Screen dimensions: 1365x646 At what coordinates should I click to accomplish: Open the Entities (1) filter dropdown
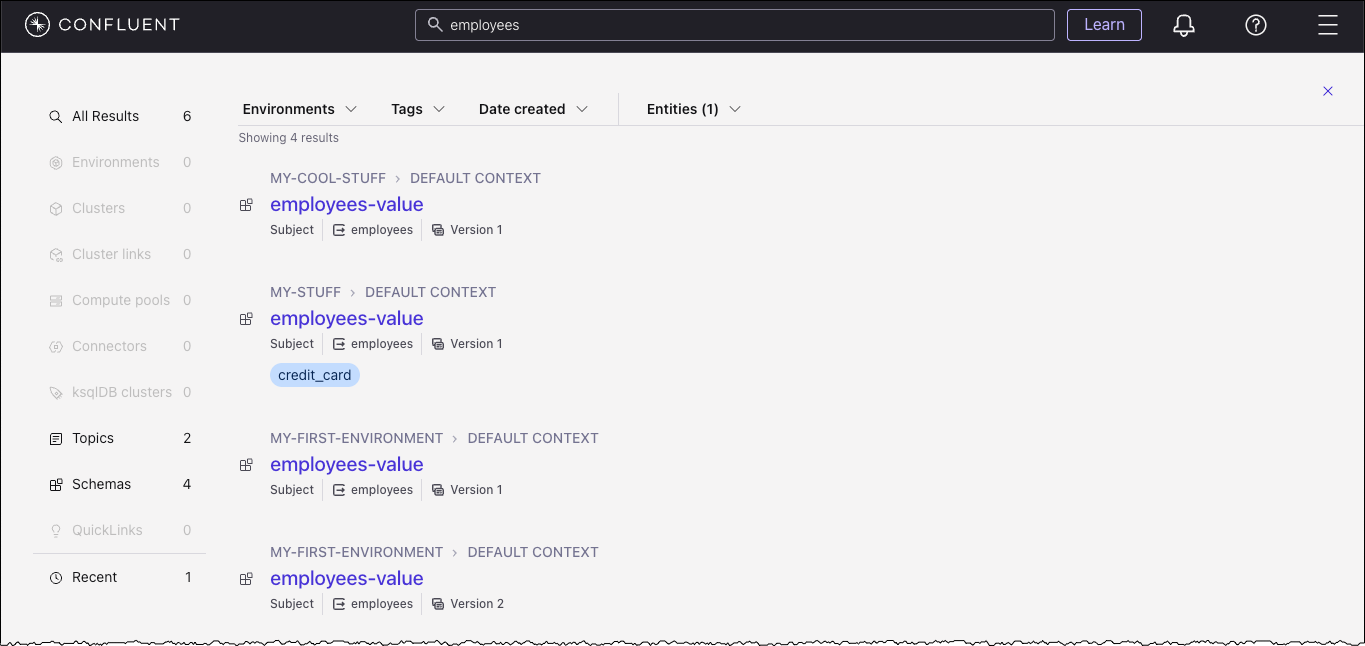coord(693,109)
